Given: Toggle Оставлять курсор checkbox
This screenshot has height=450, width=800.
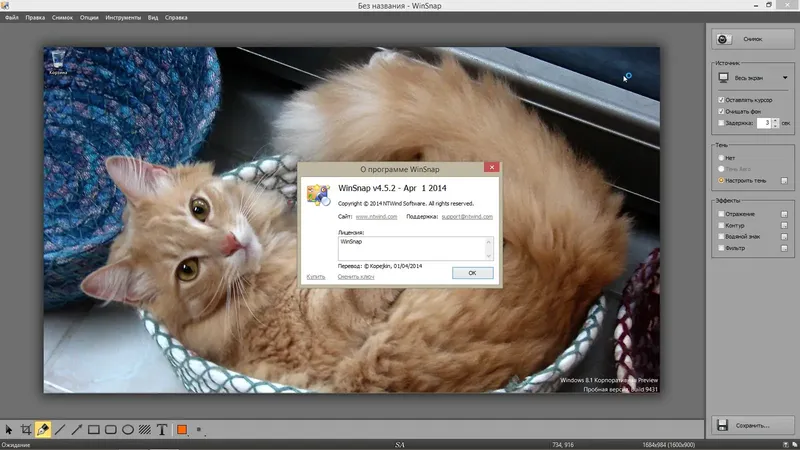Looking at the screenshot, I should 721,100.
